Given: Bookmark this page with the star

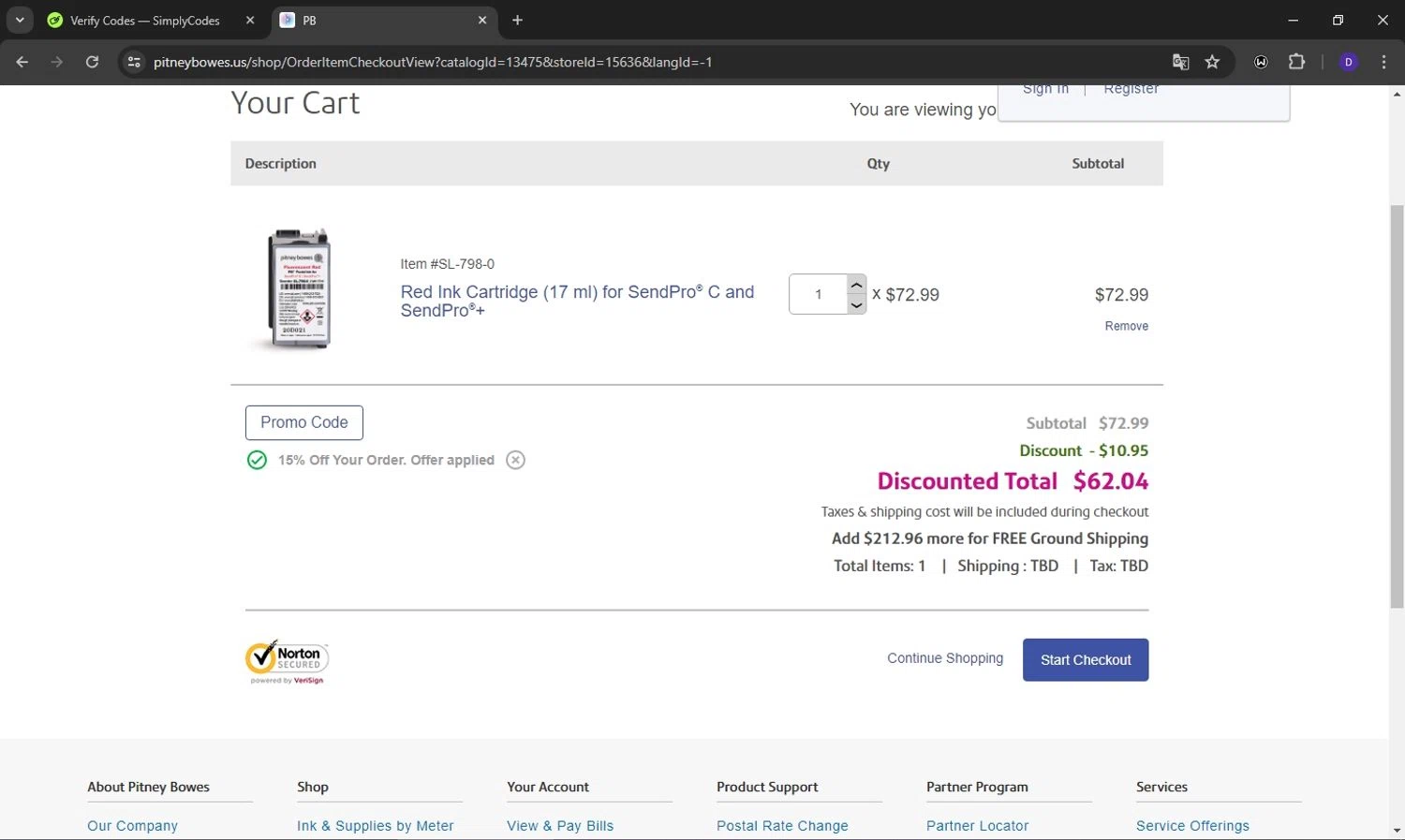Looking at the screenshot, I should click(1212, 62).
